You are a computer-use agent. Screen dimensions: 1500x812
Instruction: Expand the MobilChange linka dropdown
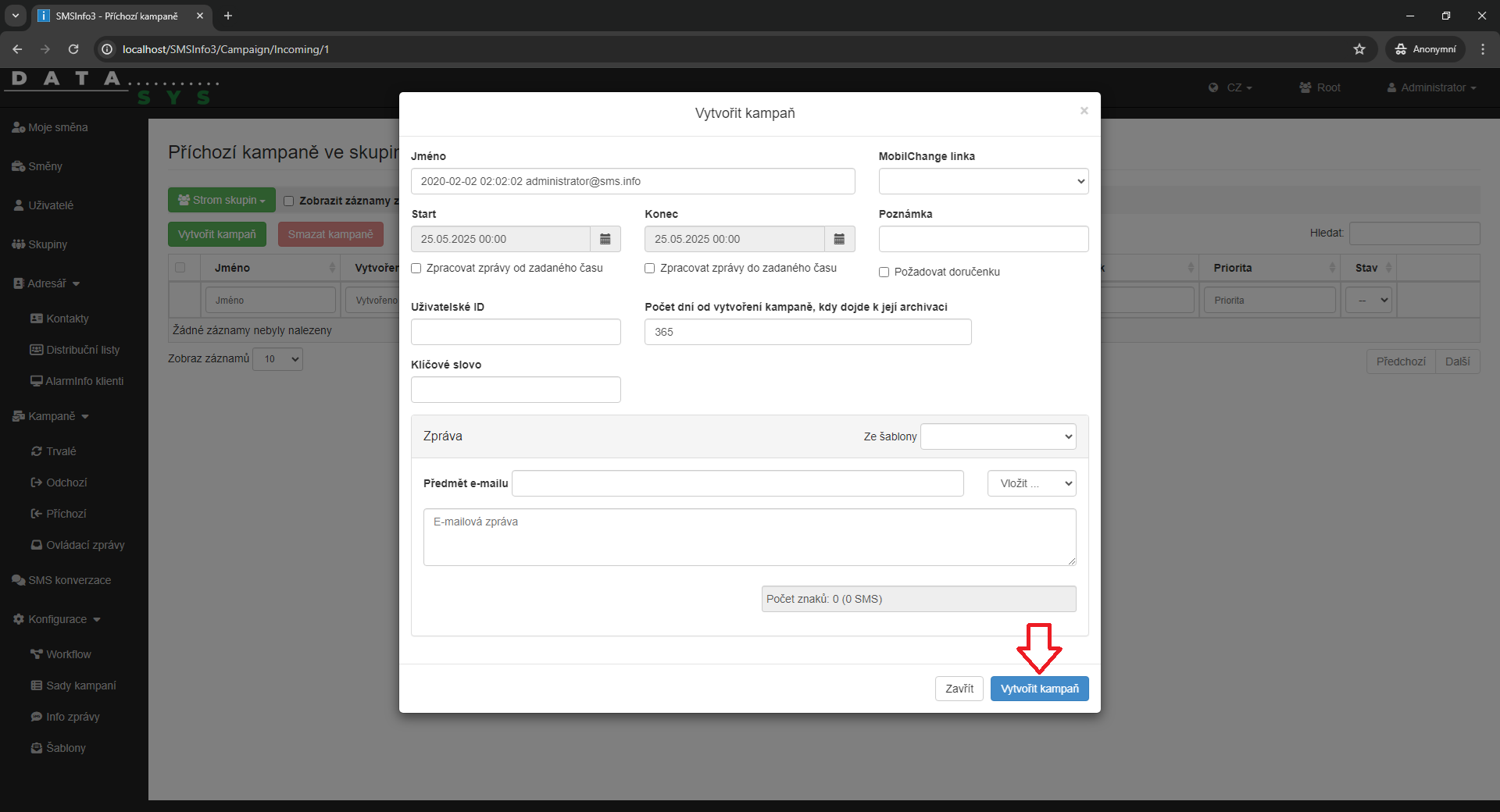coord(983,181)
